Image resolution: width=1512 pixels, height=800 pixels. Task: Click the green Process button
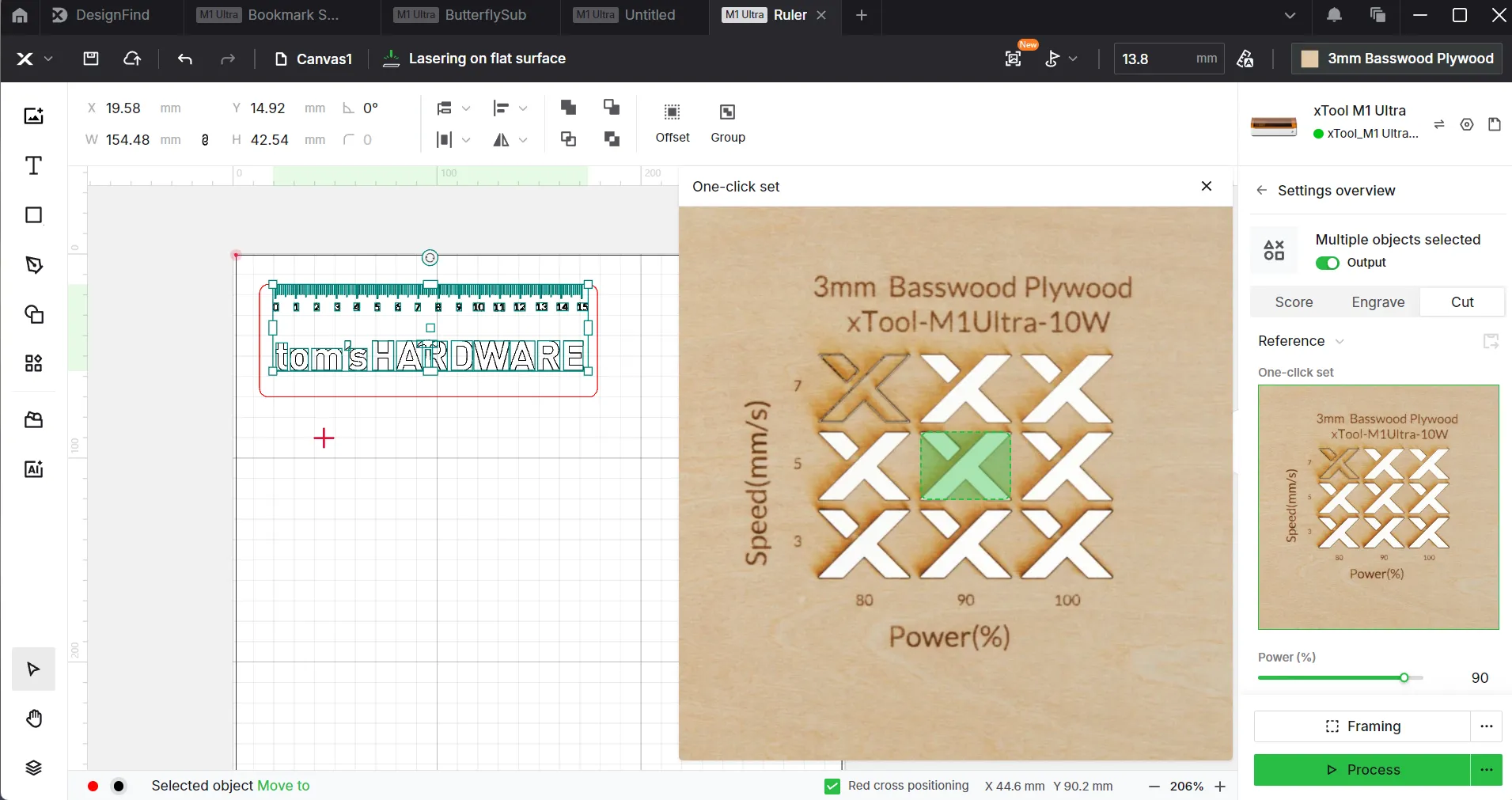pyautogui.click(x=1362, y=770)
